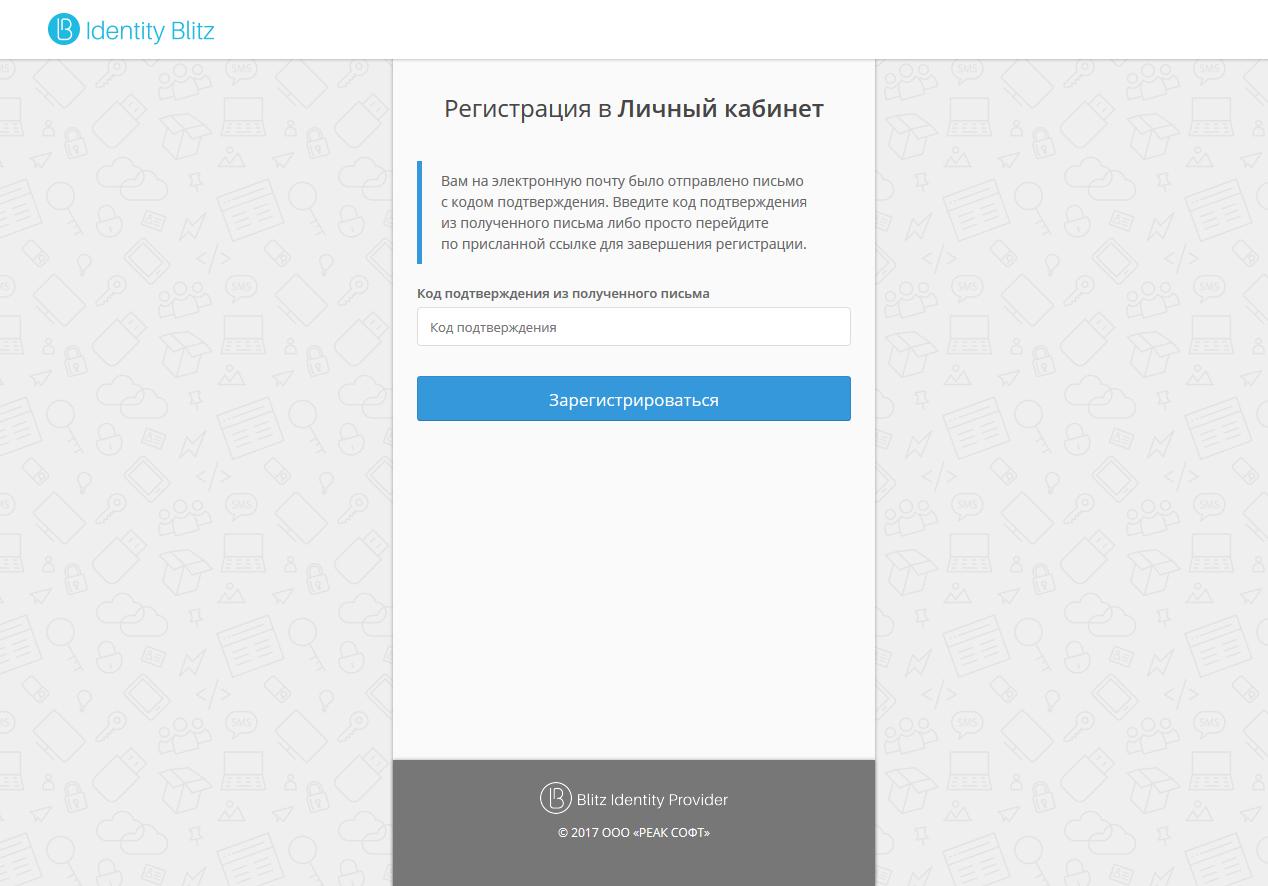Focus the Код подтверждения input field
The height and width of the screenshot is (886, 1268).
[x=634, y=327]
